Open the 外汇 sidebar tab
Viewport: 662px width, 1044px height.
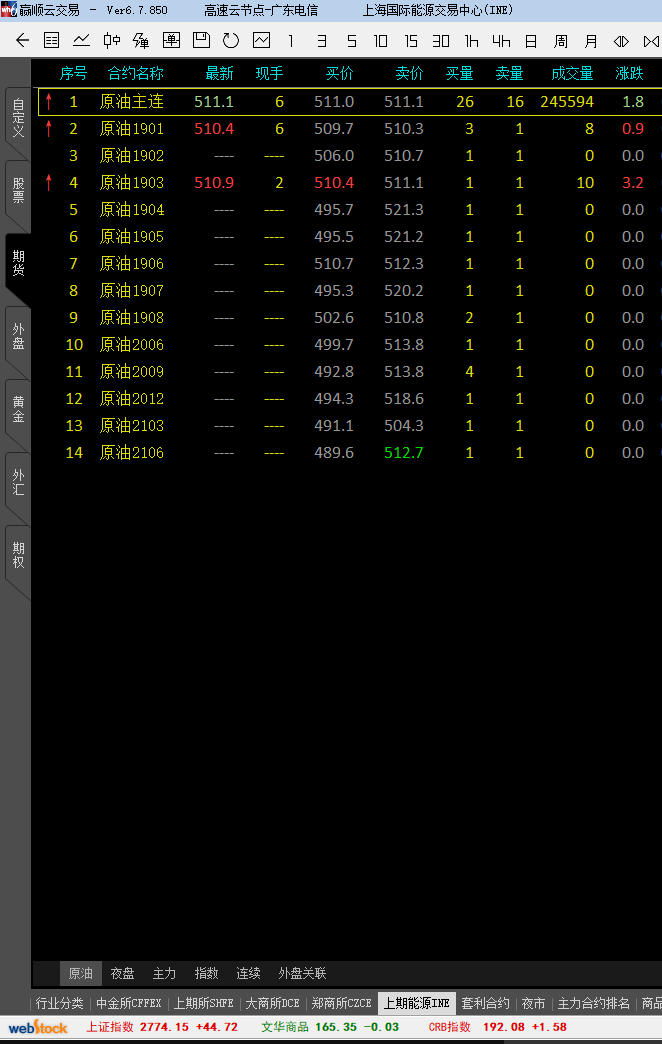click(x=18, y=483)
